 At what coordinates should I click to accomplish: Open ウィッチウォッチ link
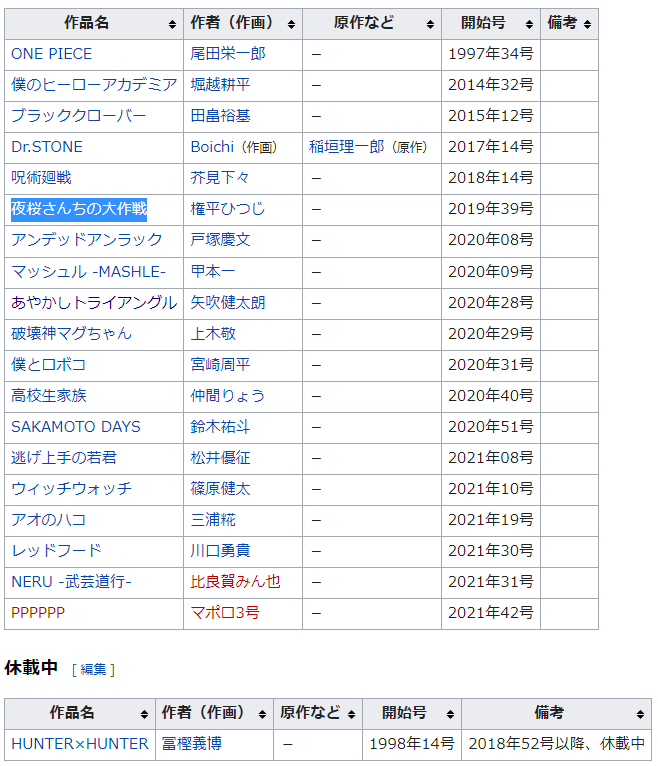71,489
